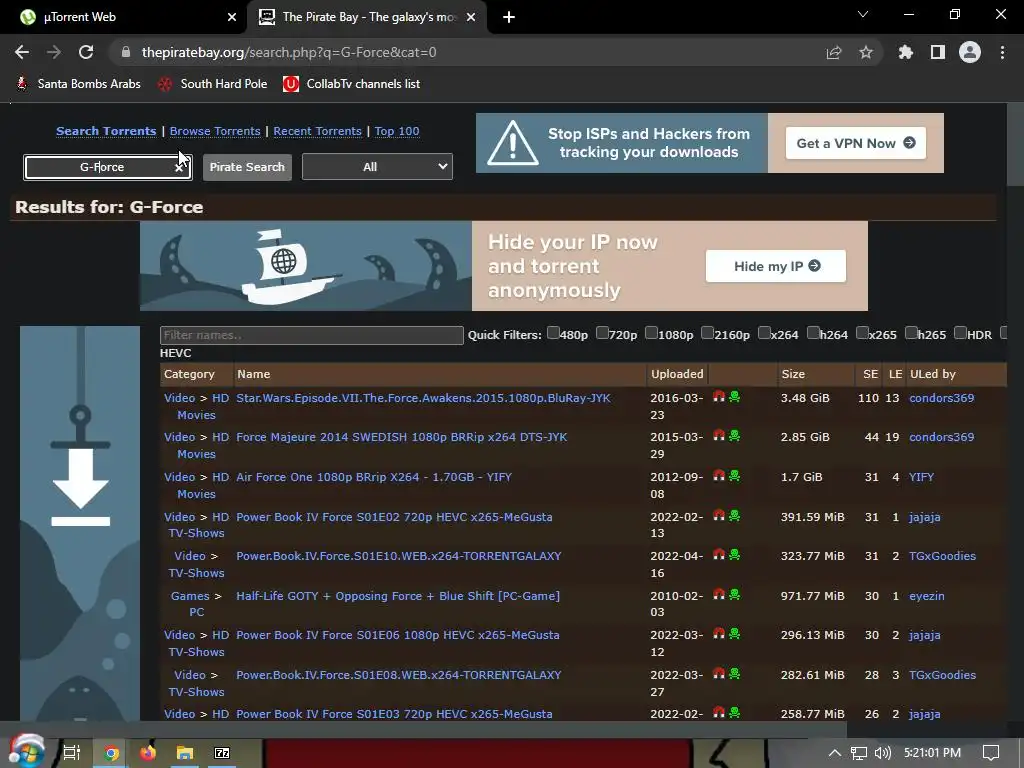This screenshot has width=1024, height=768.
Task: Open Chrome from the taskbar
Action: 111,753
